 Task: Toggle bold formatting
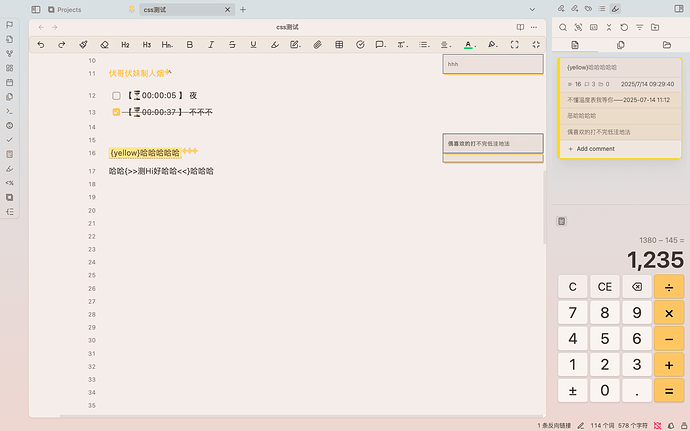[x=190, y=44]
